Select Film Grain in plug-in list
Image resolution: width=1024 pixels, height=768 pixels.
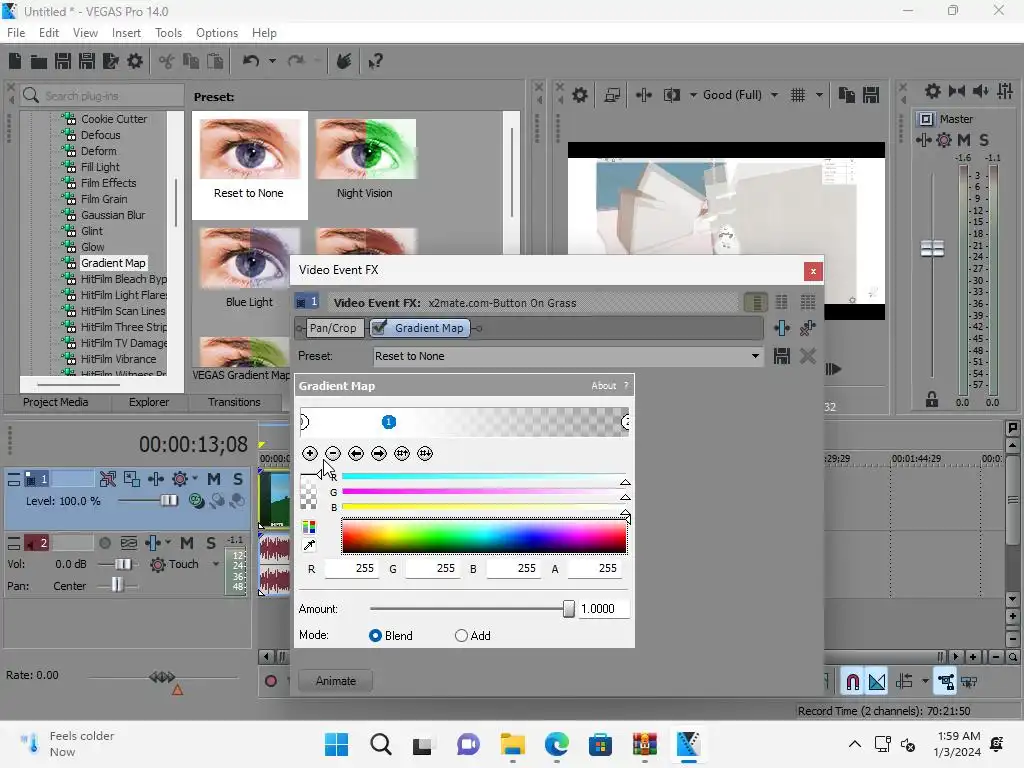pyautogui.click(x=104, y=199)
